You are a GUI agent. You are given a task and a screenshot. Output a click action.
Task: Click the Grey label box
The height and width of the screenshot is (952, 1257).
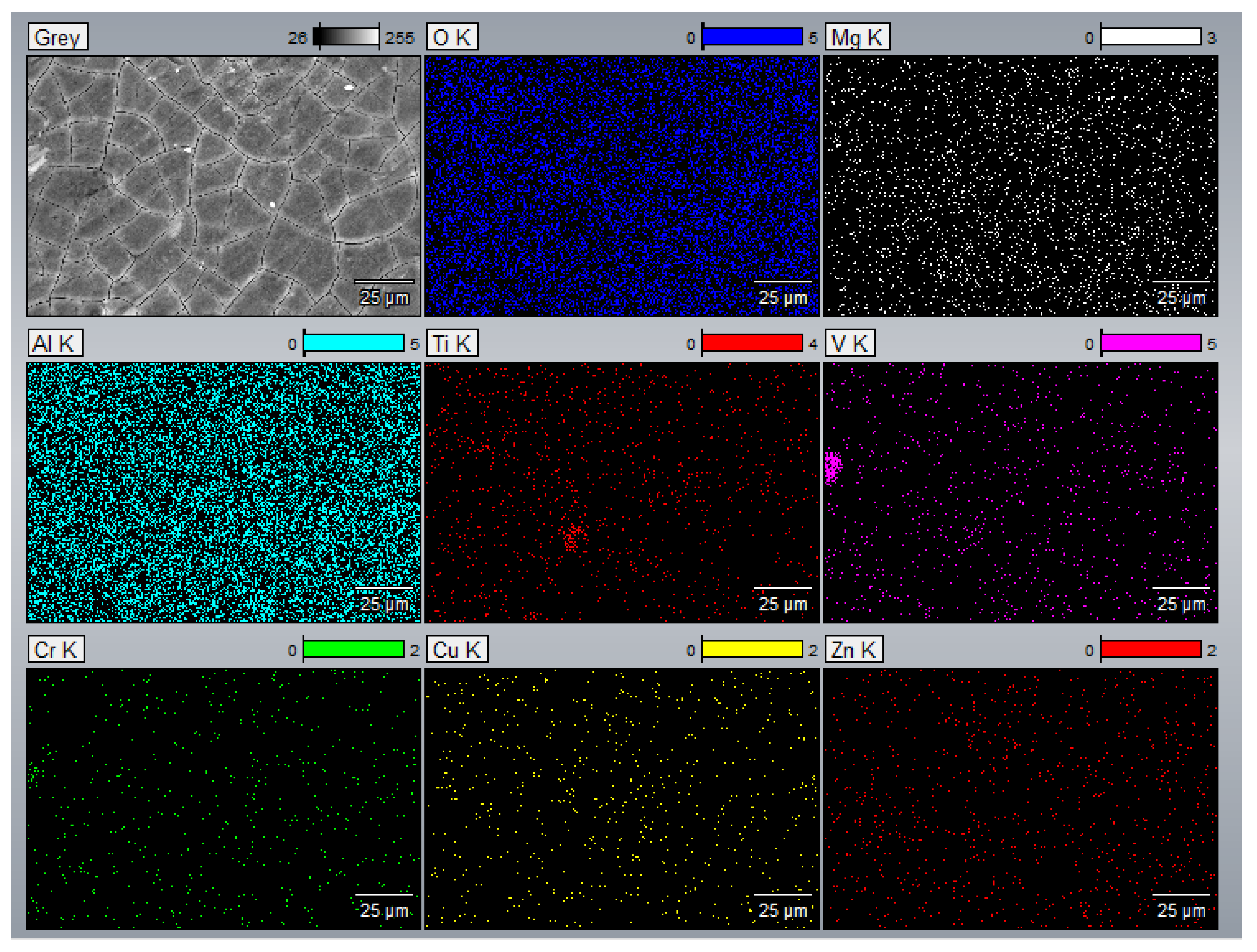tap(57, 37)
